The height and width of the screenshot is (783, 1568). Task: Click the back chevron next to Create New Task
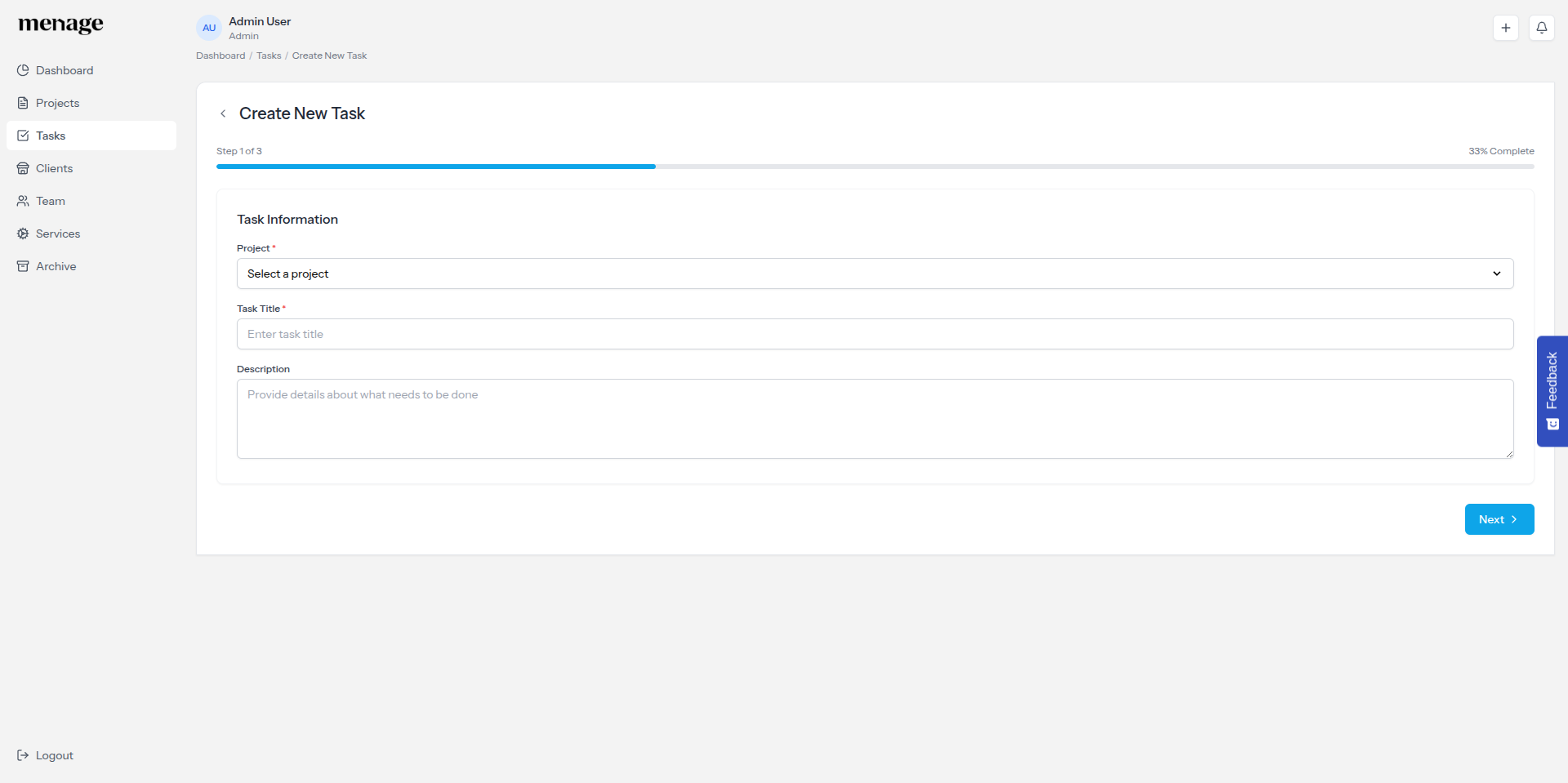pos(223,113)
